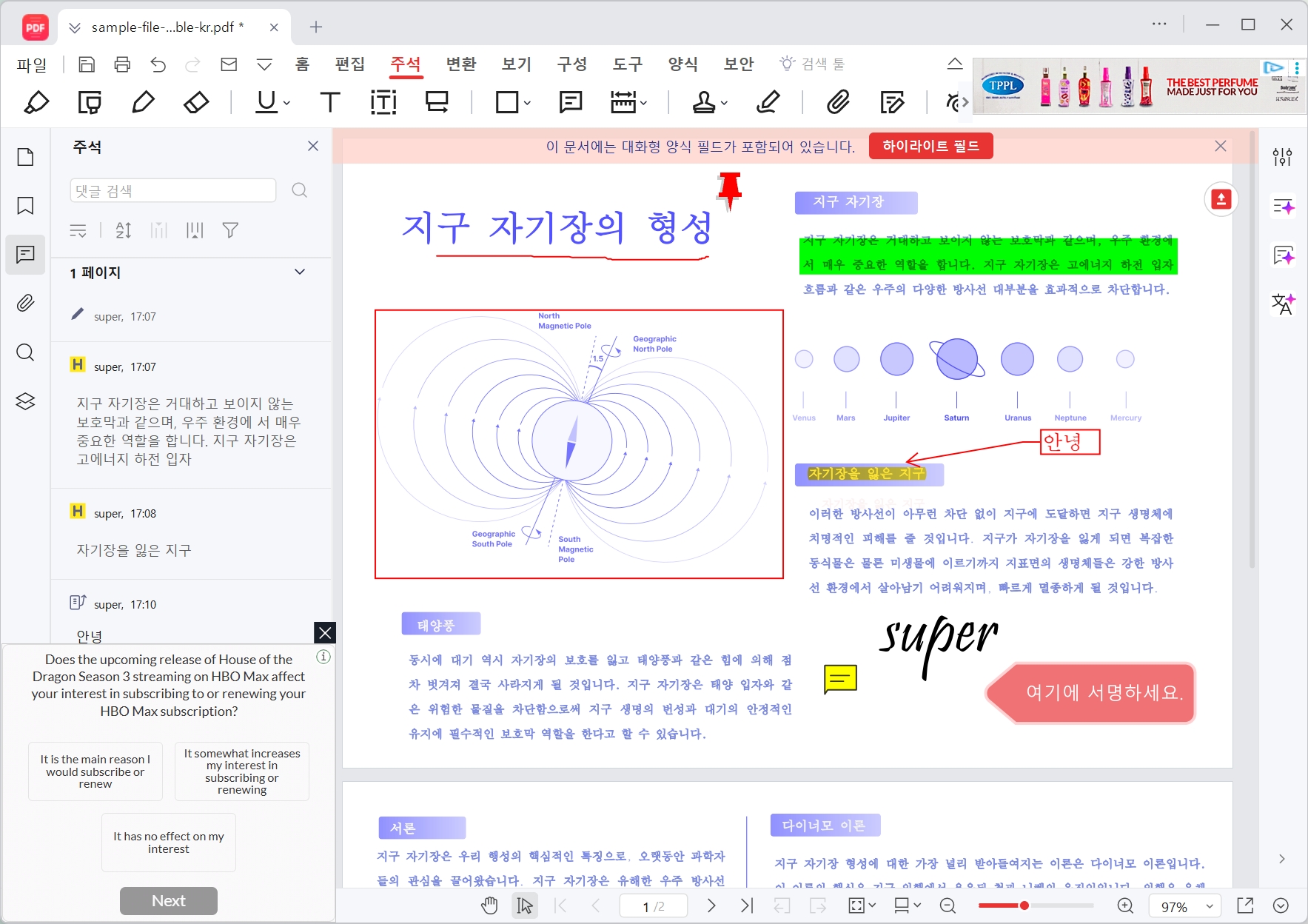Choose 'It has no effect on my interest'

coord(169,843)
